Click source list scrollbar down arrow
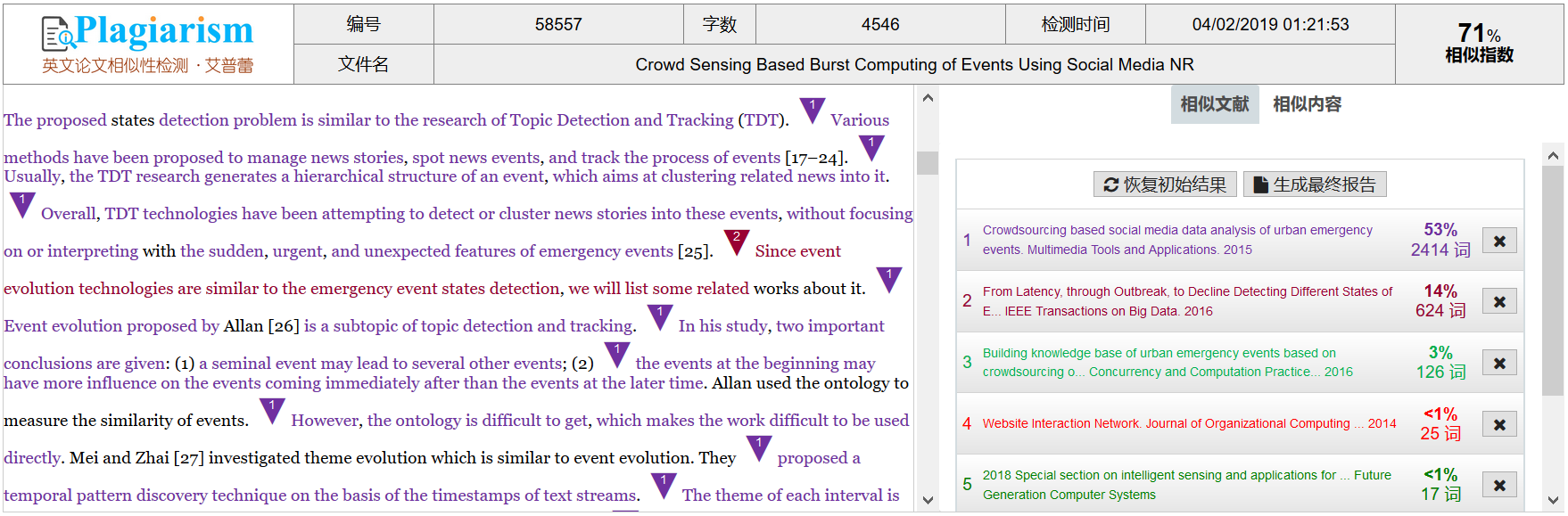Screen dimensions: 1568x516 pos(1554,500)
